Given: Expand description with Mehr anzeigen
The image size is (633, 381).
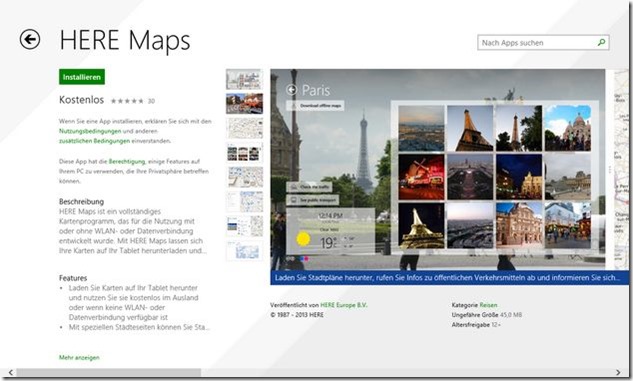Looking at the screenshot, I should [79, 358].
